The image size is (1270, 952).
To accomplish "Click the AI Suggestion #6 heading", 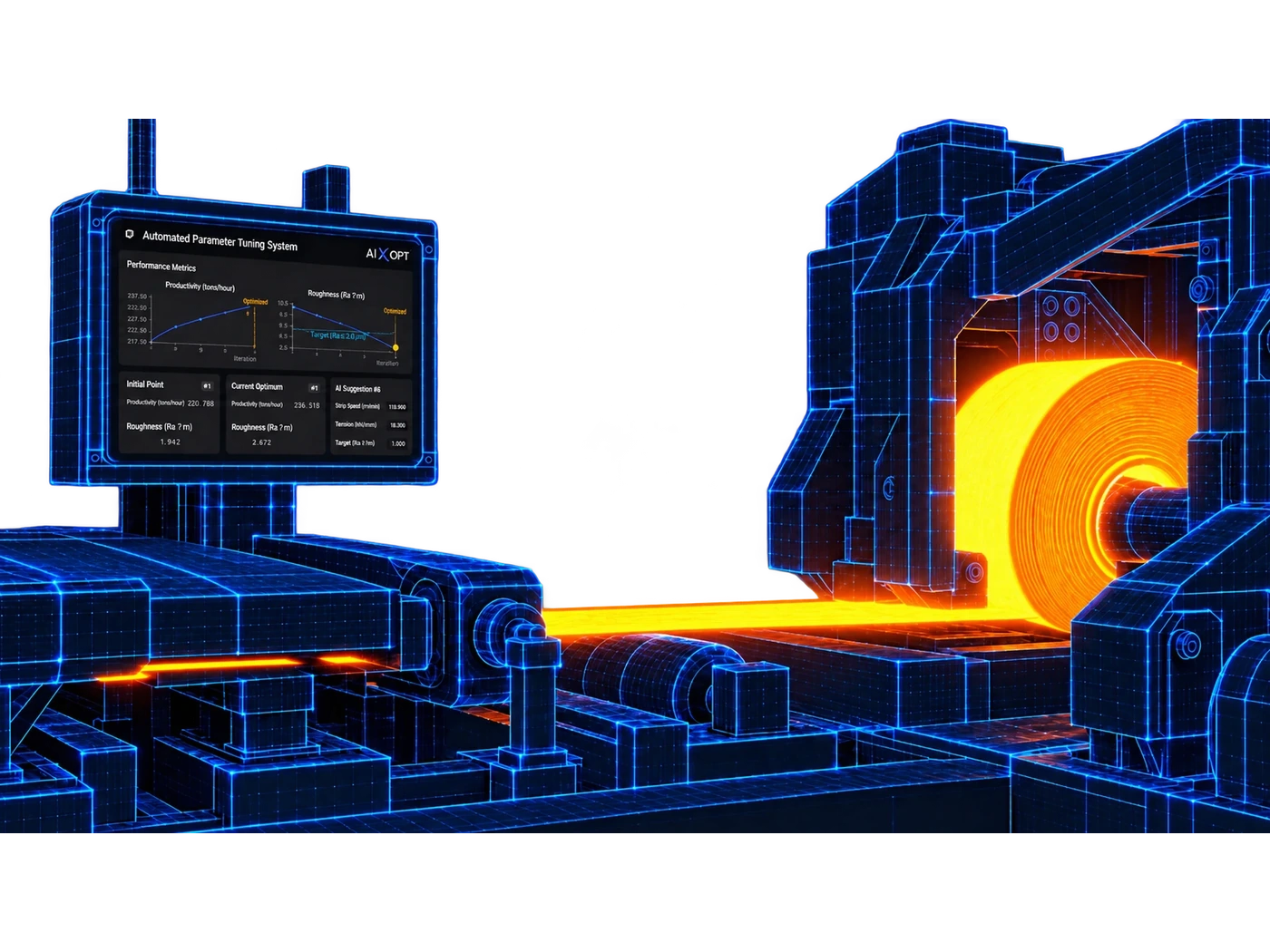I will [x=358, y=389].
